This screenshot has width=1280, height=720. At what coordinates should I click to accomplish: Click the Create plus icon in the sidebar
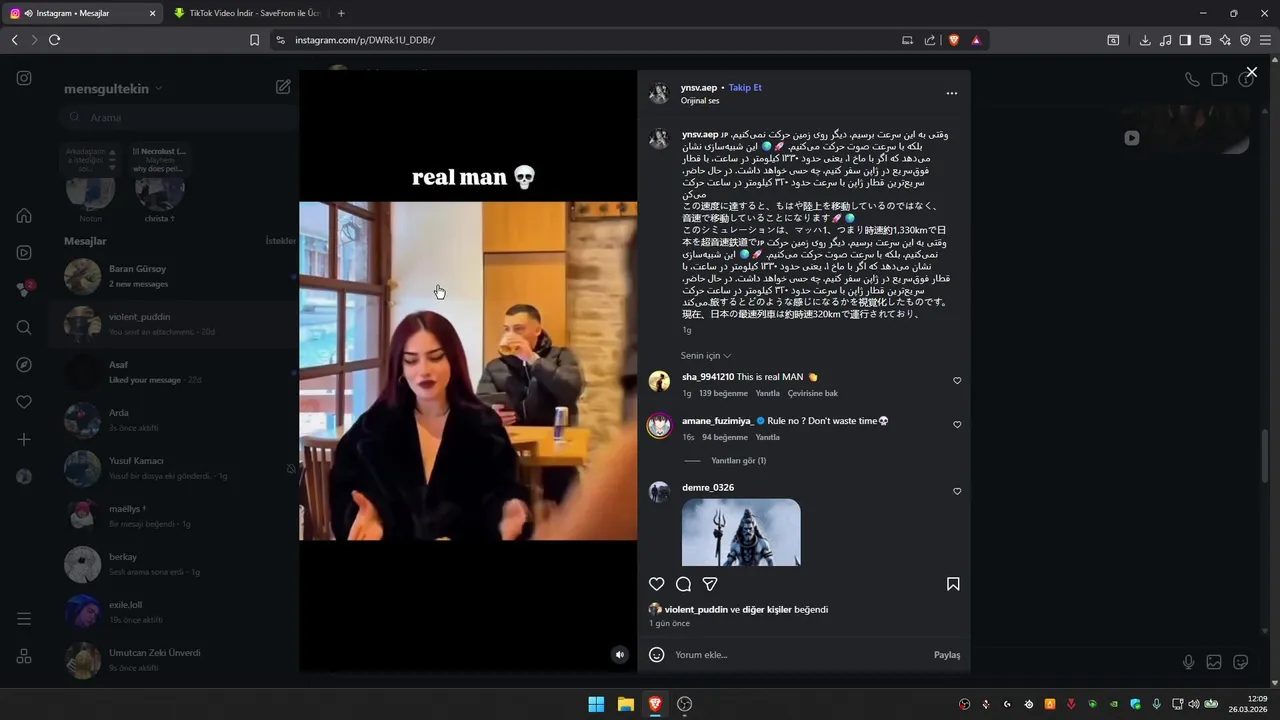(24, 440)
